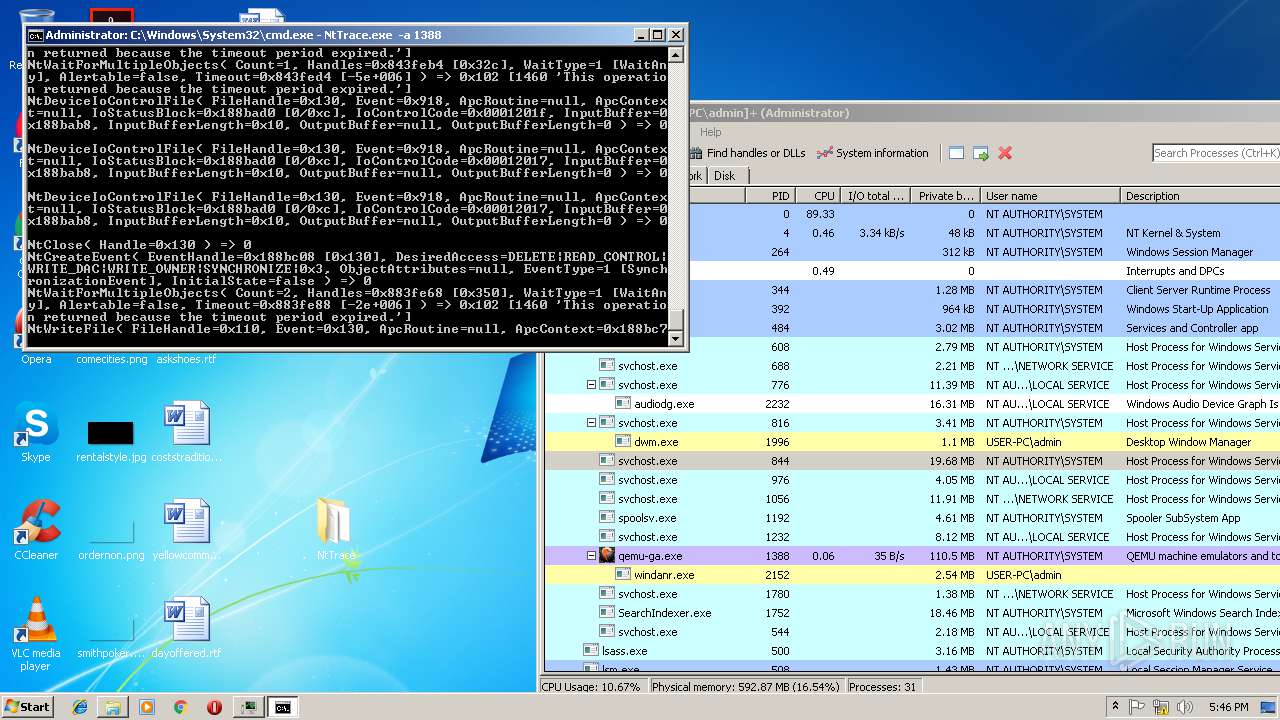
Task: Select the dwm.exe process row
Action: [x=912, y=442]
